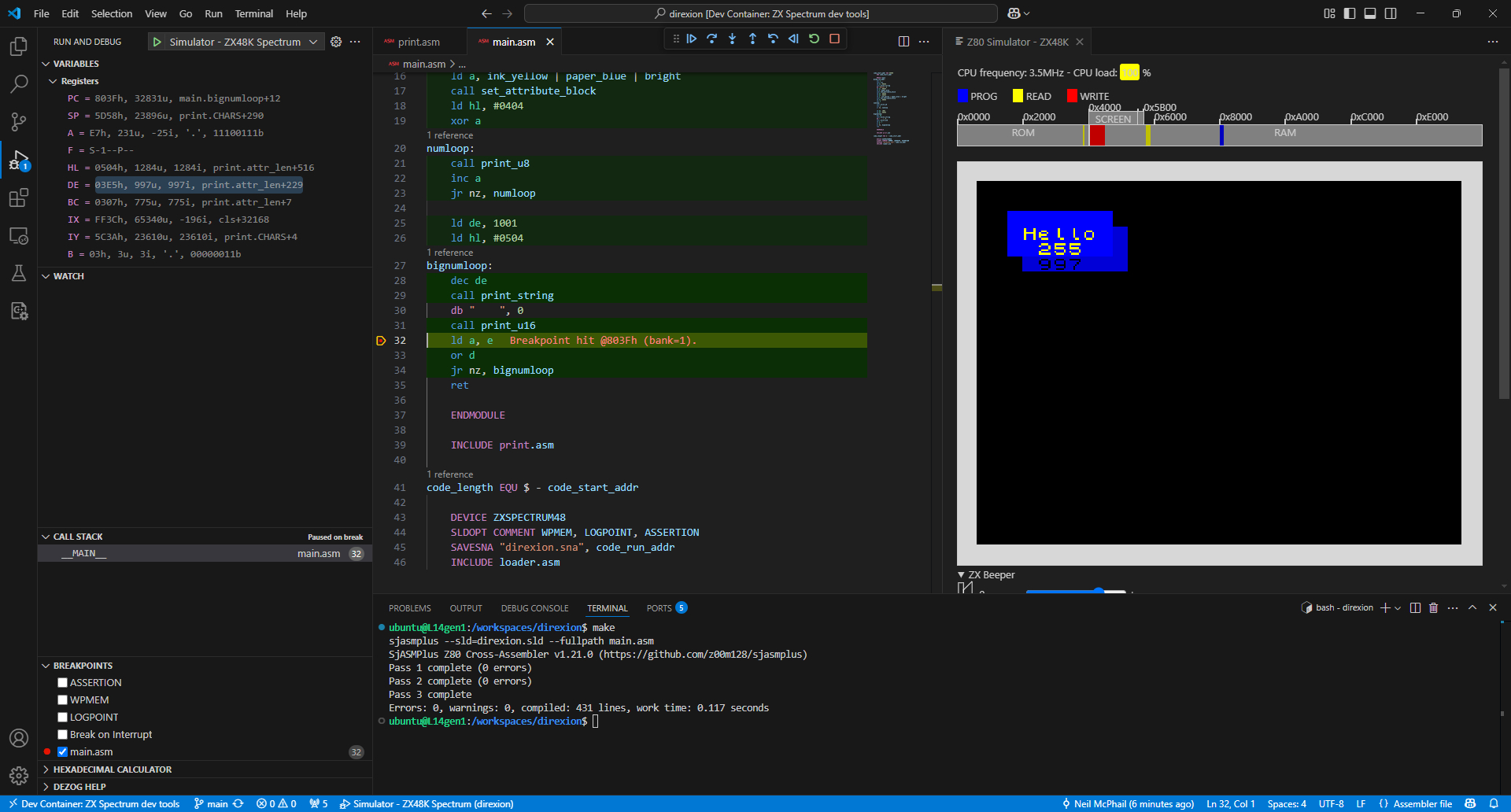
Task: Split the editor to the right
Action: coord(903,42)
